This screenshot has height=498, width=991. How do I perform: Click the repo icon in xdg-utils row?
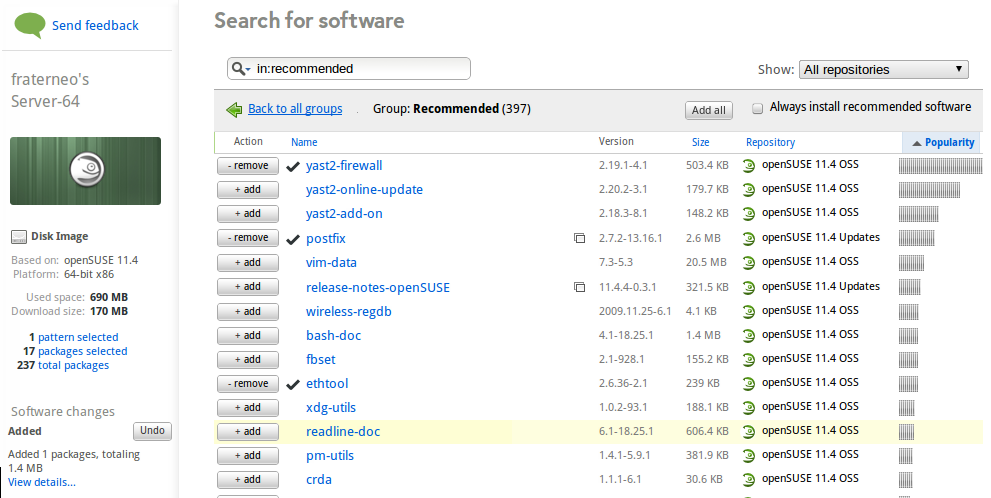(x=749, y=408)
